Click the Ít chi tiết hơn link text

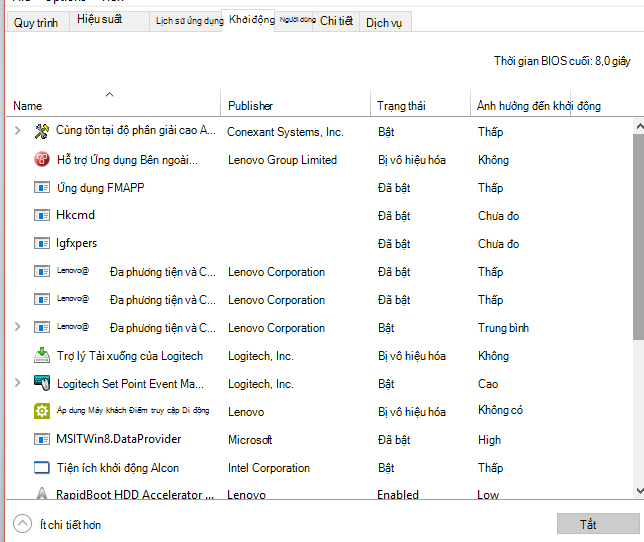point(70,525)
